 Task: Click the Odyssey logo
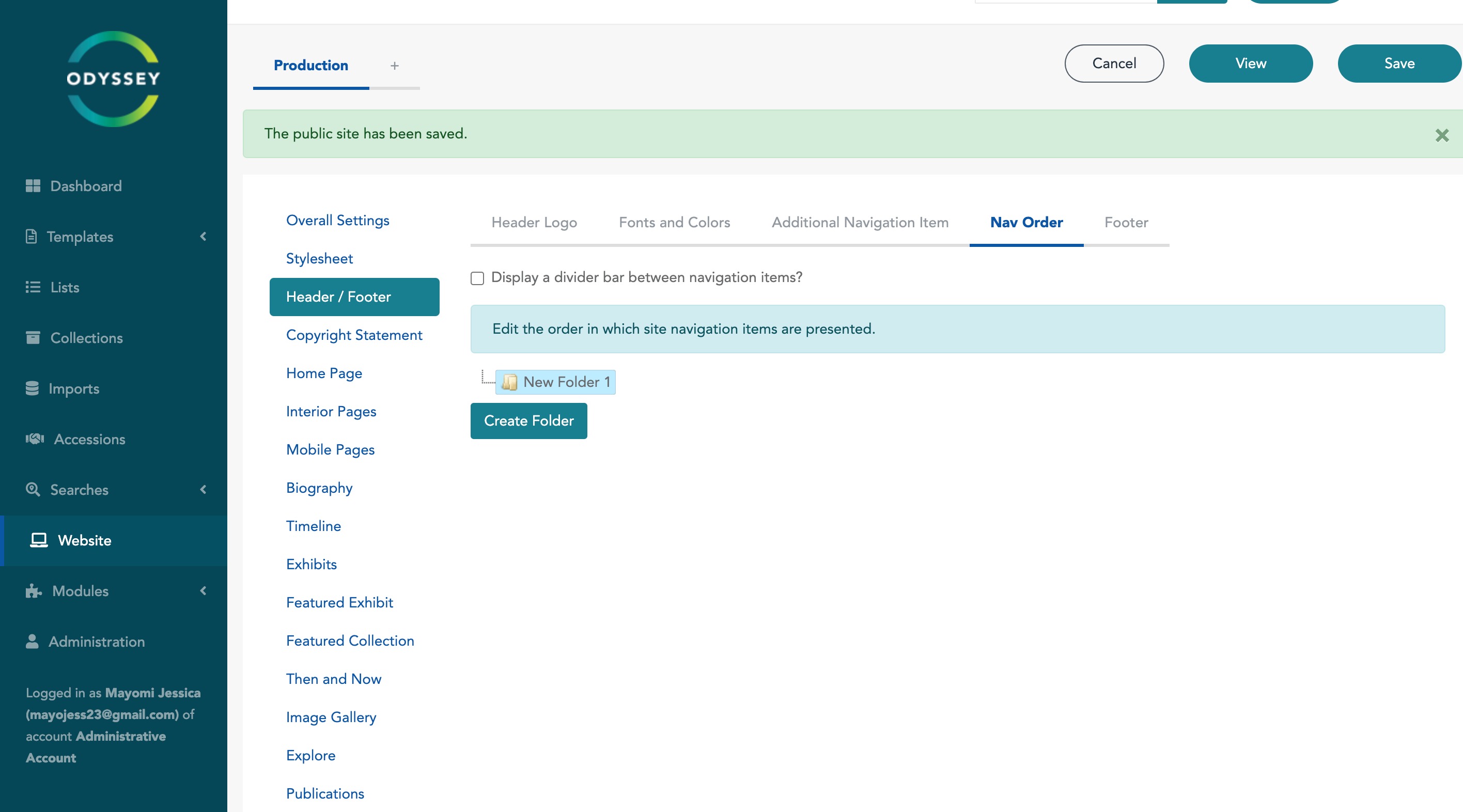tap(114, 79)
